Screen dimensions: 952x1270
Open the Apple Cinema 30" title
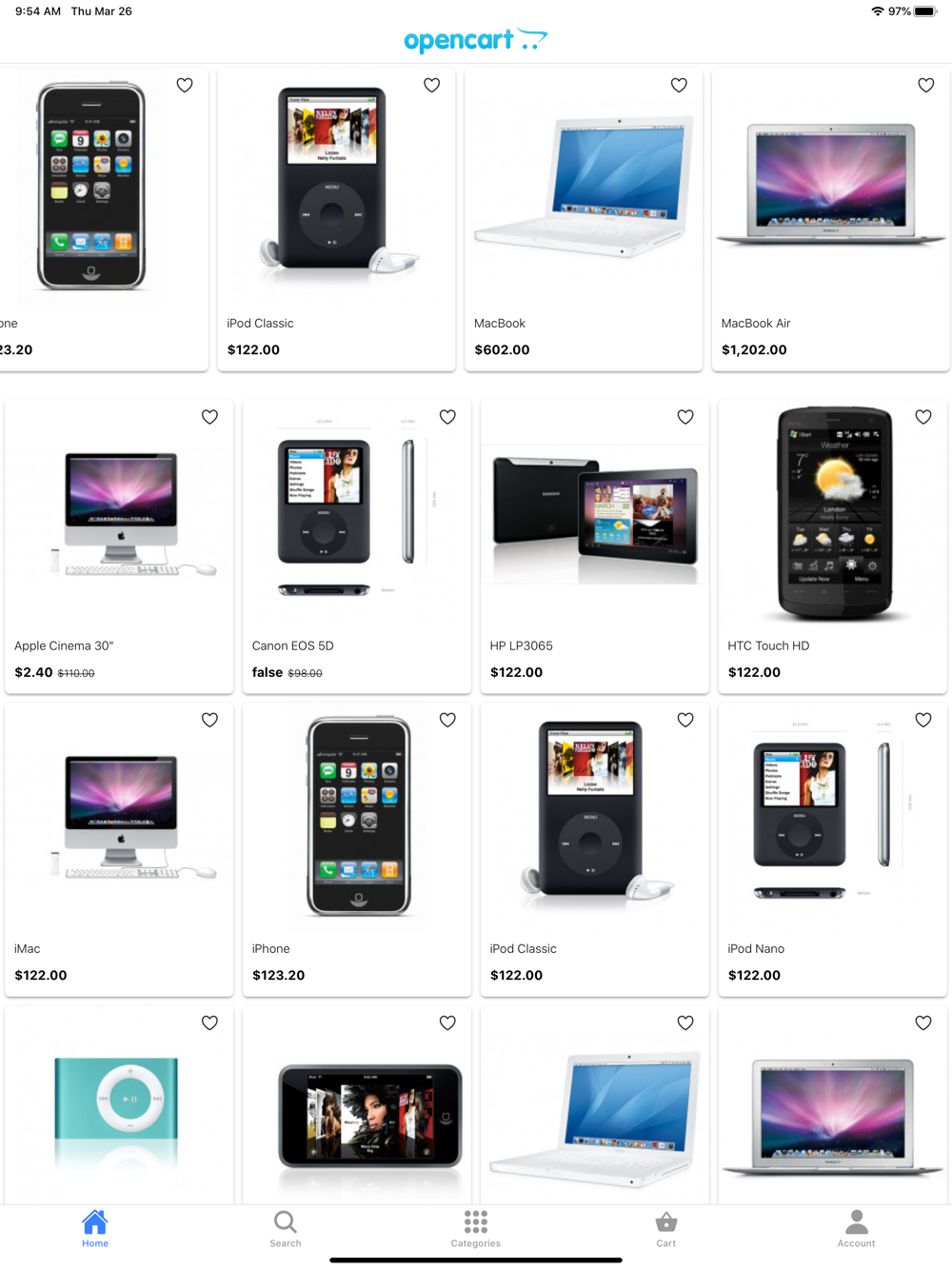click(x=64, y=645)
